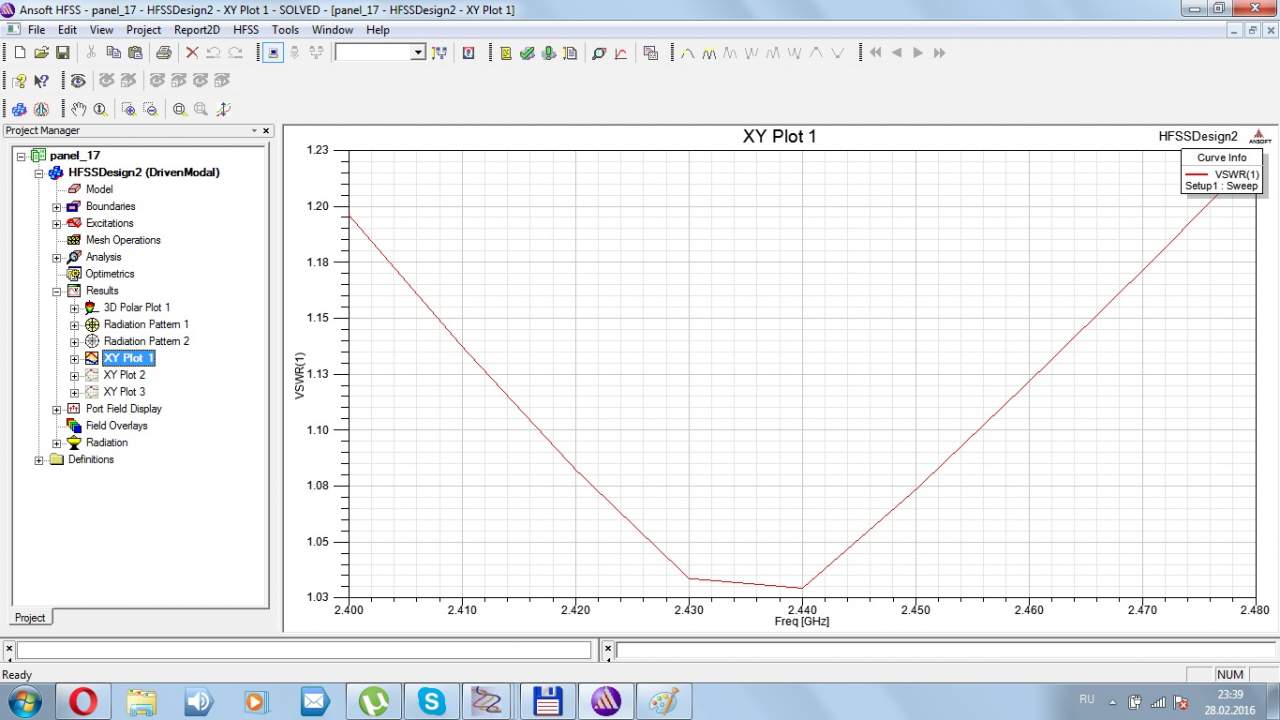1280x720 pixels.
Task: Select XY Plot 2 in results
Action: click(124, 375)
